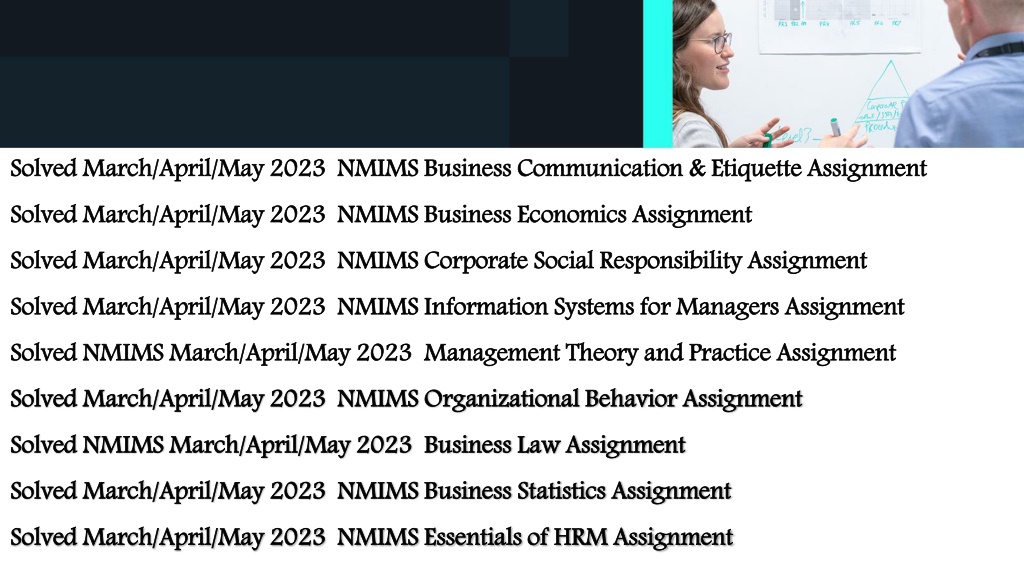Image resolution: width=1024 pixels, height=576 pixels.
Task: Click the whiteboard meeting photo
Action: [x=848, y=73]
